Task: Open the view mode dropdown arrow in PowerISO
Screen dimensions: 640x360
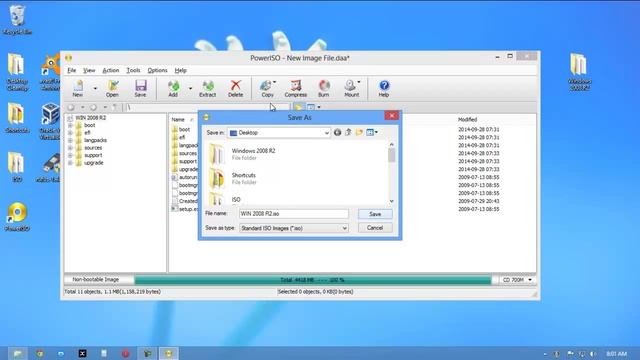Action: click(319, 107)
